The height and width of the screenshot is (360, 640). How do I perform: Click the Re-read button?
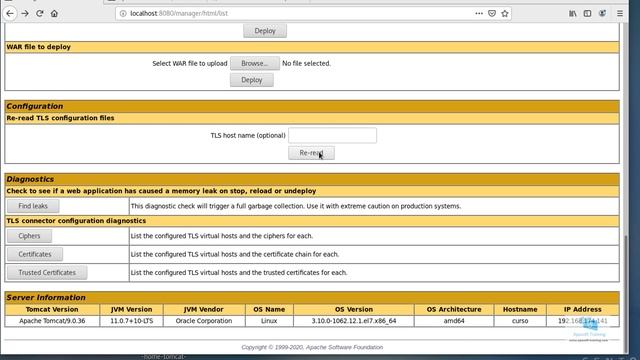point(311,153)
